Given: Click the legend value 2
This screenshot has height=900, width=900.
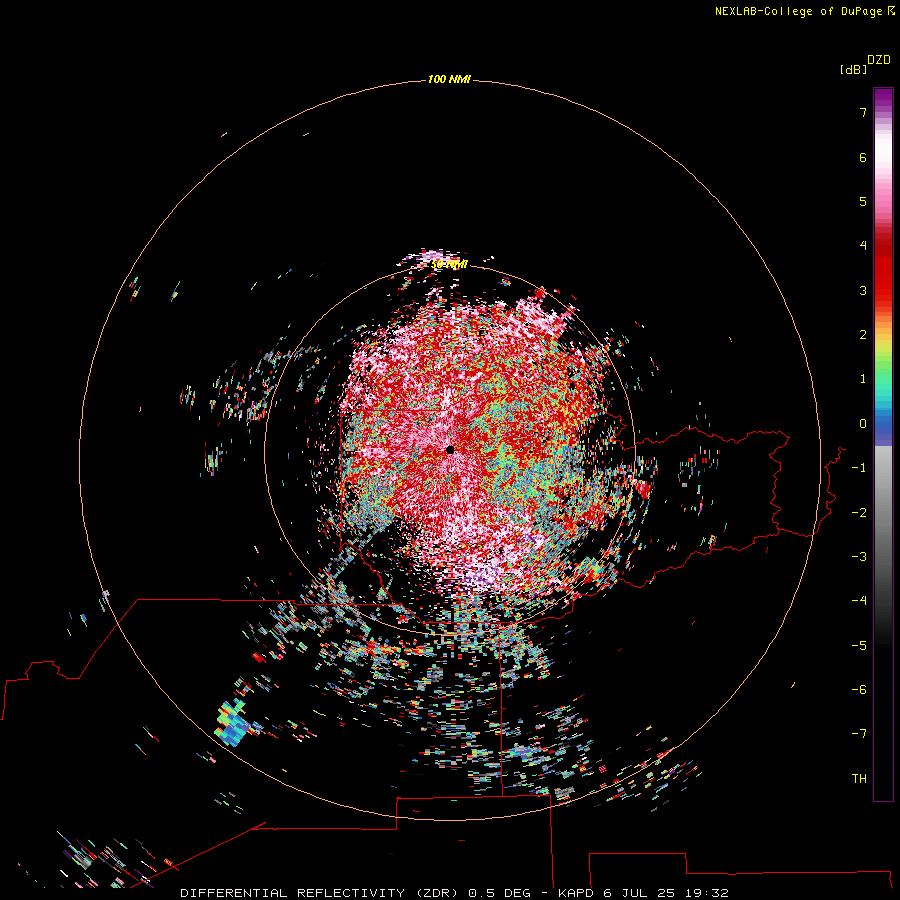Looking at the screenshot, I should click(x=863, y=335).
